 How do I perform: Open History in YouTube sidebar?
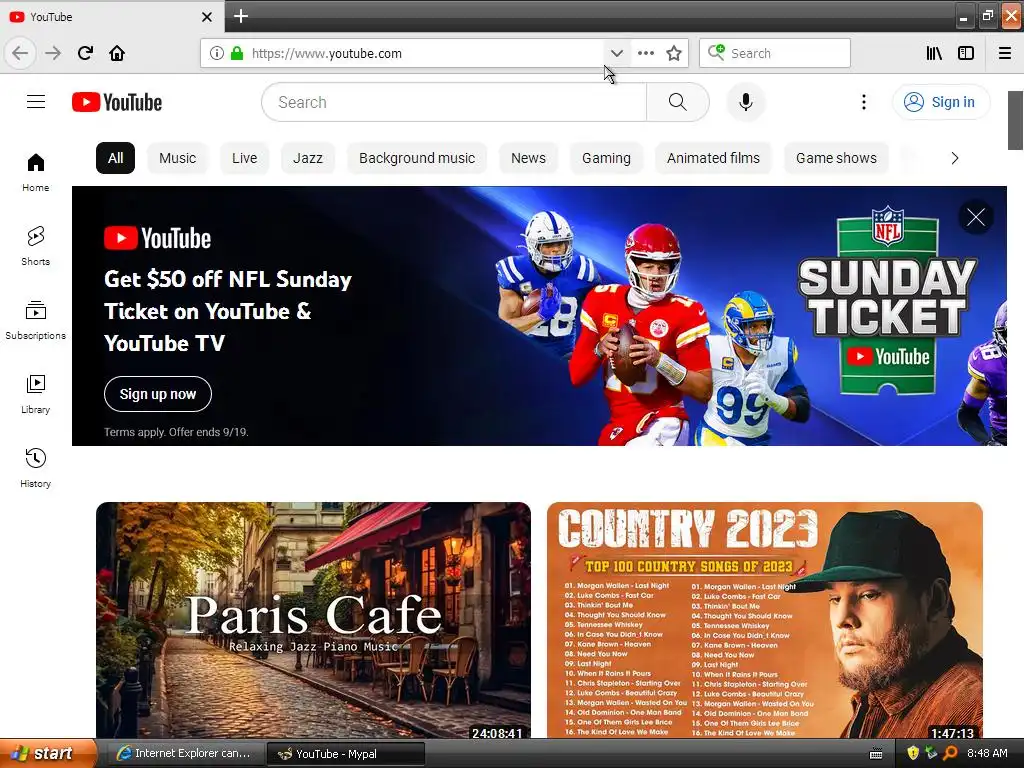[35, 468]
